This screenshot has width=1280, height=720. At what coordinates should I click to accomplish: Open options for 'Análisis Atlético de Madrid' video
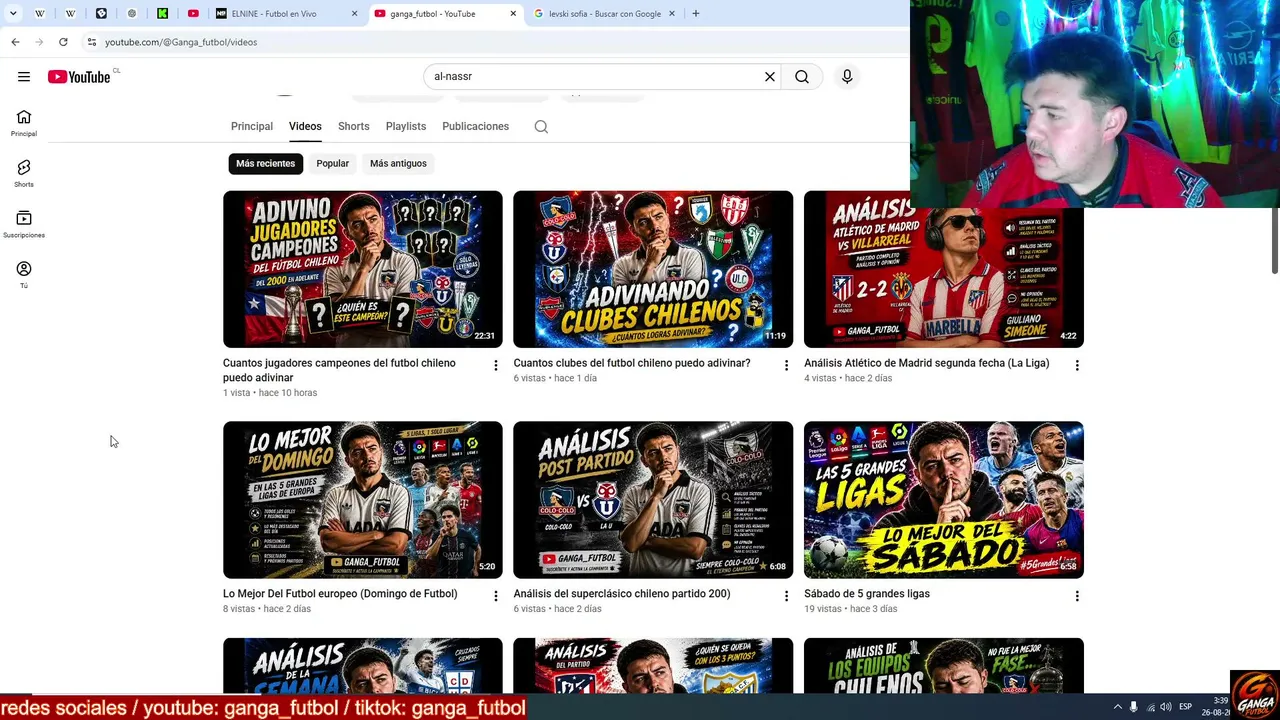point(1077,366)
